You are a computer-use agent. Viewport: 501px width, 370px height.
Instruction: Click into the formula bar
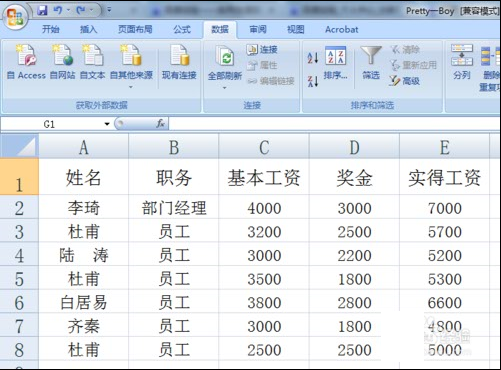pos(334,124)
